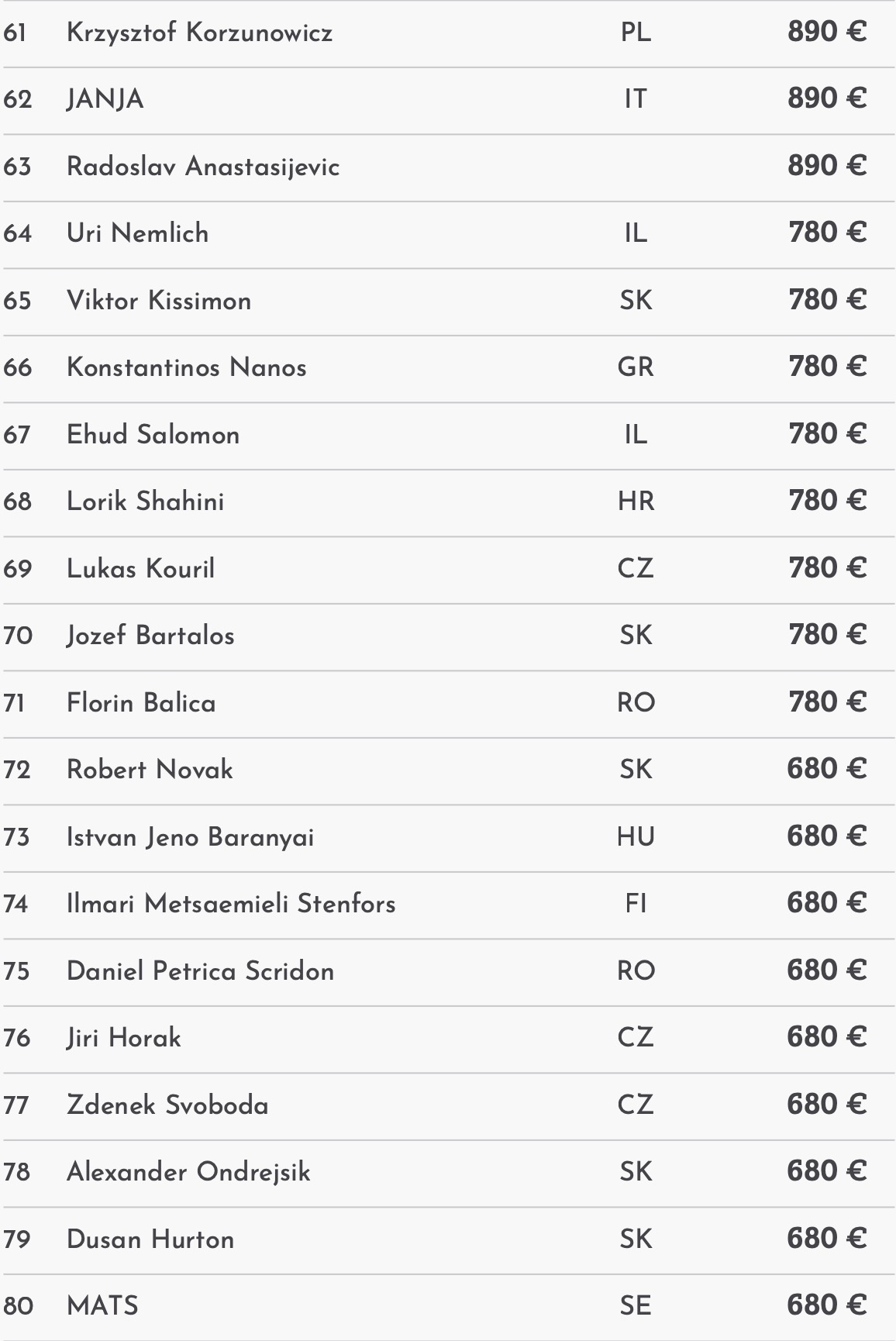This screenshot has height=1341, width=896.
Task: Select the HR code beside Lorik Shahini
Action: click(x=636, y=502)
